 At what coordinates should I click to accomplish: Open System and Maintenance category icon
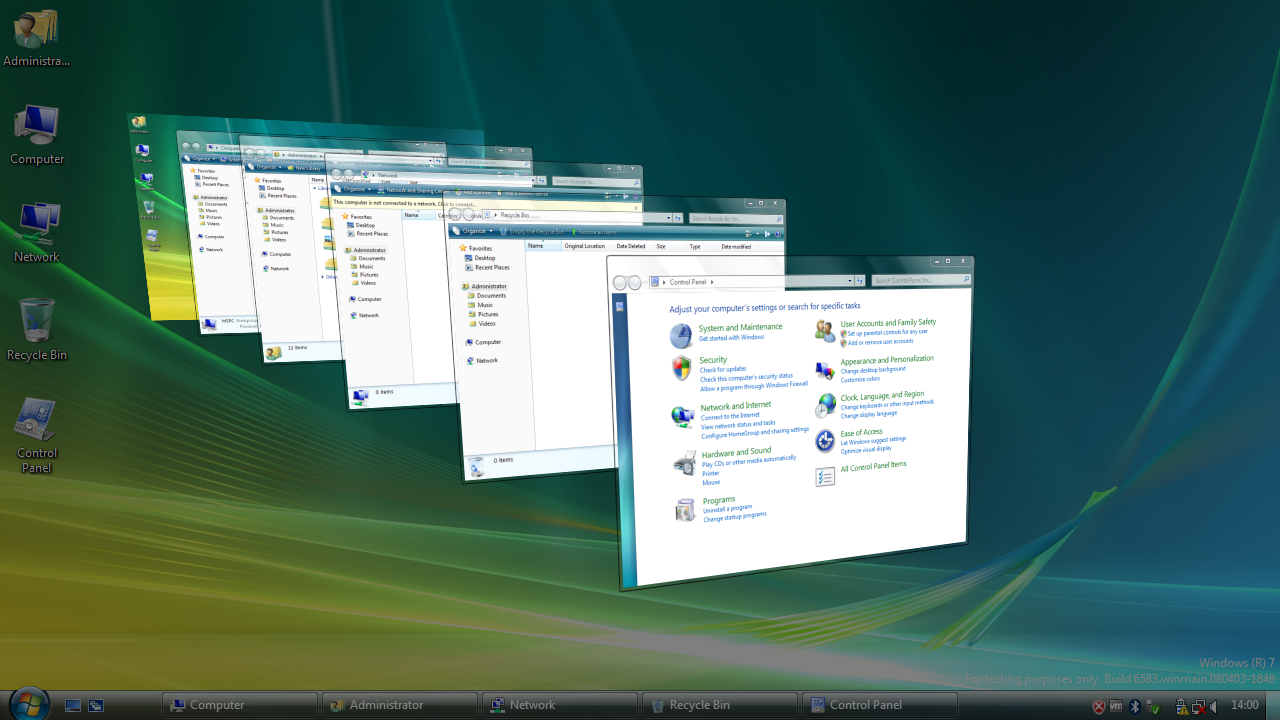coord(680,336)
